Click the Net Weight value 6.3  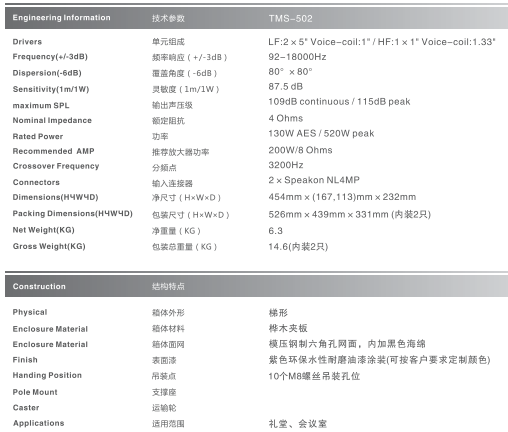pyautogui.click(x=276, y=231)
